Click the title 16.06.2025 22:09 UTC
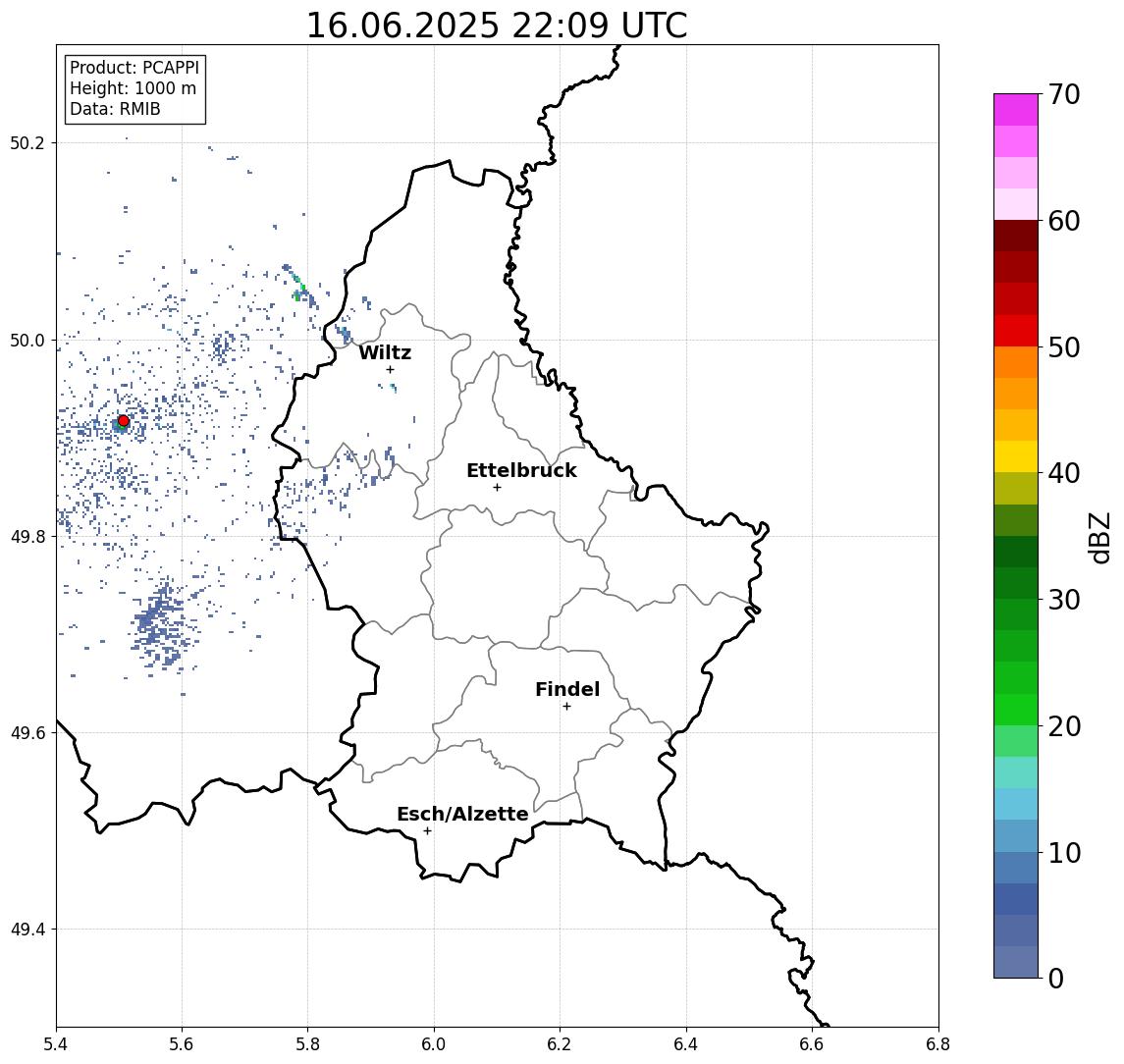Viewport: 1124px width, 1064px height. click(497, 26)
